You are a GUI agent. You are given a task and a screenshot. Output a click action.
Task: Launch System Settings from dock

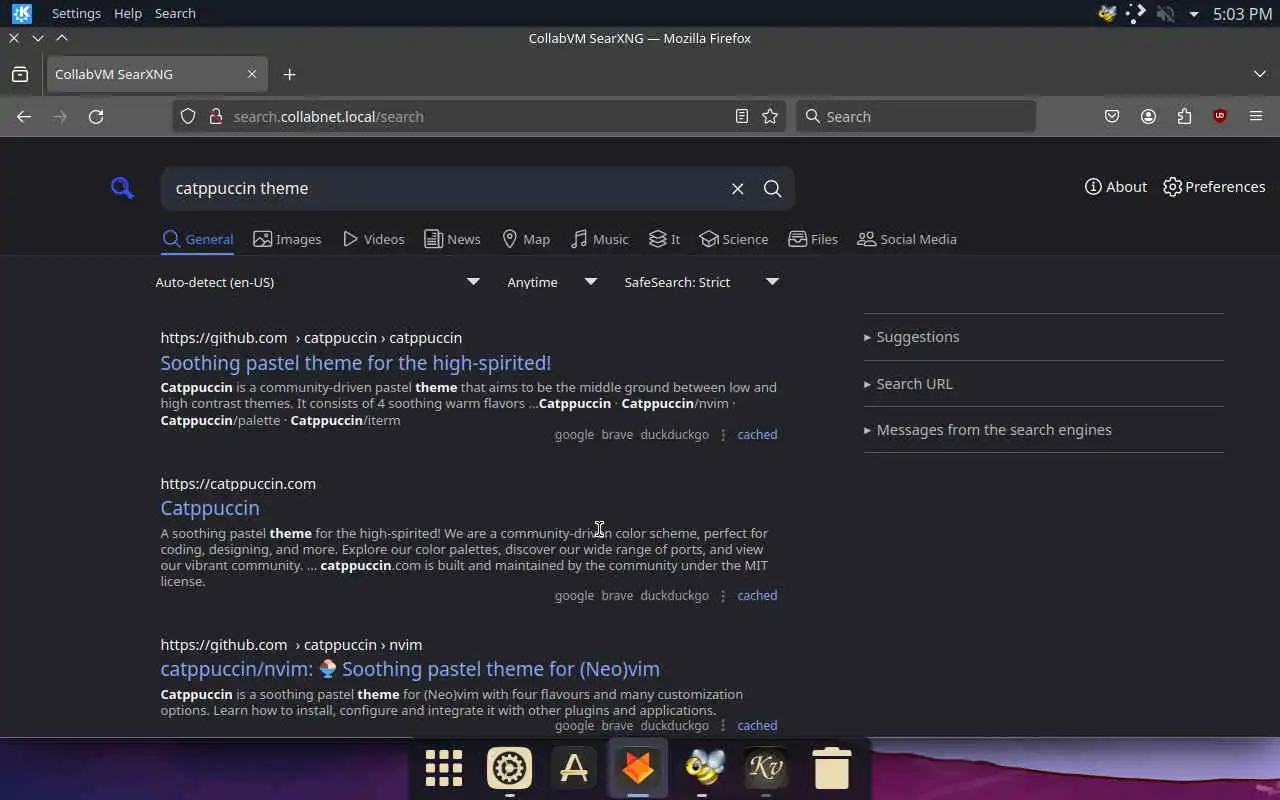(509, 768)
